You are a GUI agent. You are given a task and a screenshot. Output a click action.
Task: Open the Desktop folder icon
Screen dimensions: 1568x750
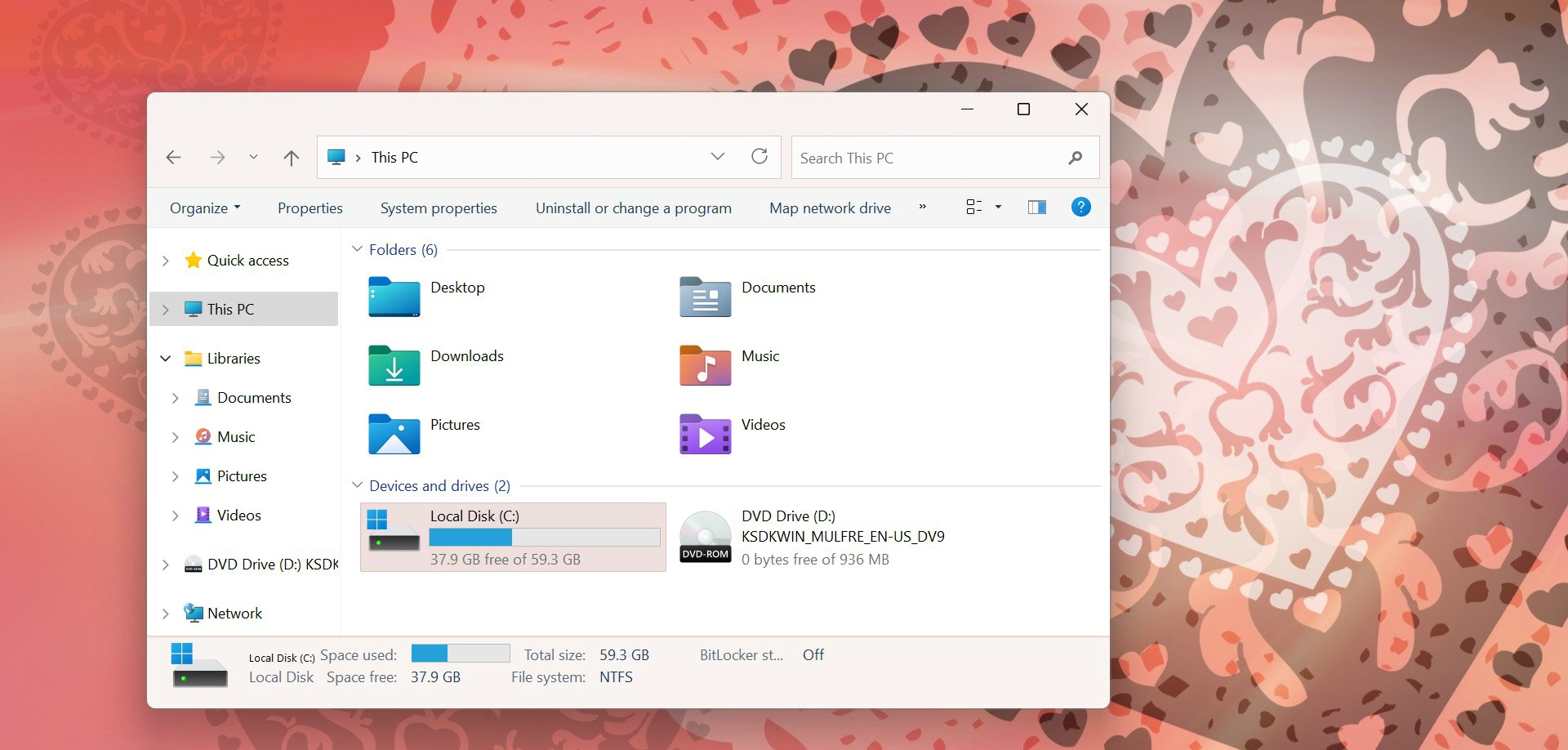click(394, 297)
